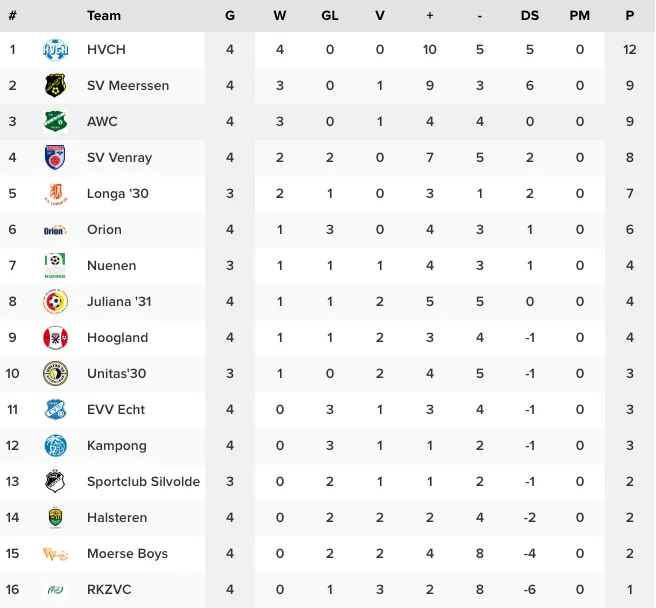This screenshot has width=656, height=608.
Task: Sort table by the P points column
Action: coord(629,15)
